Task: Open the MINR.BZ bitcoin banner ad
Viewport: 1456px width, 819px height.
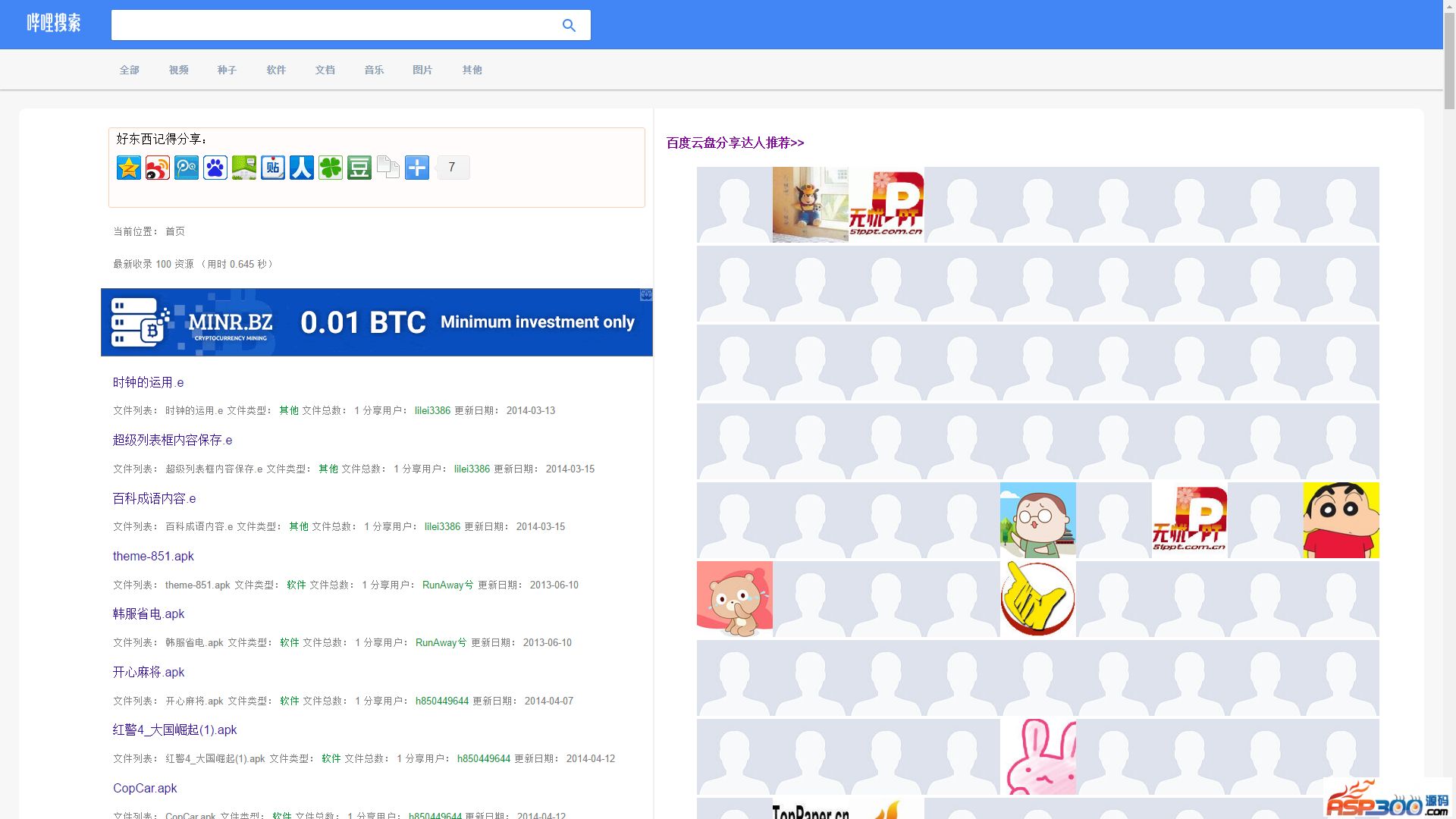Action: point(376,322)
